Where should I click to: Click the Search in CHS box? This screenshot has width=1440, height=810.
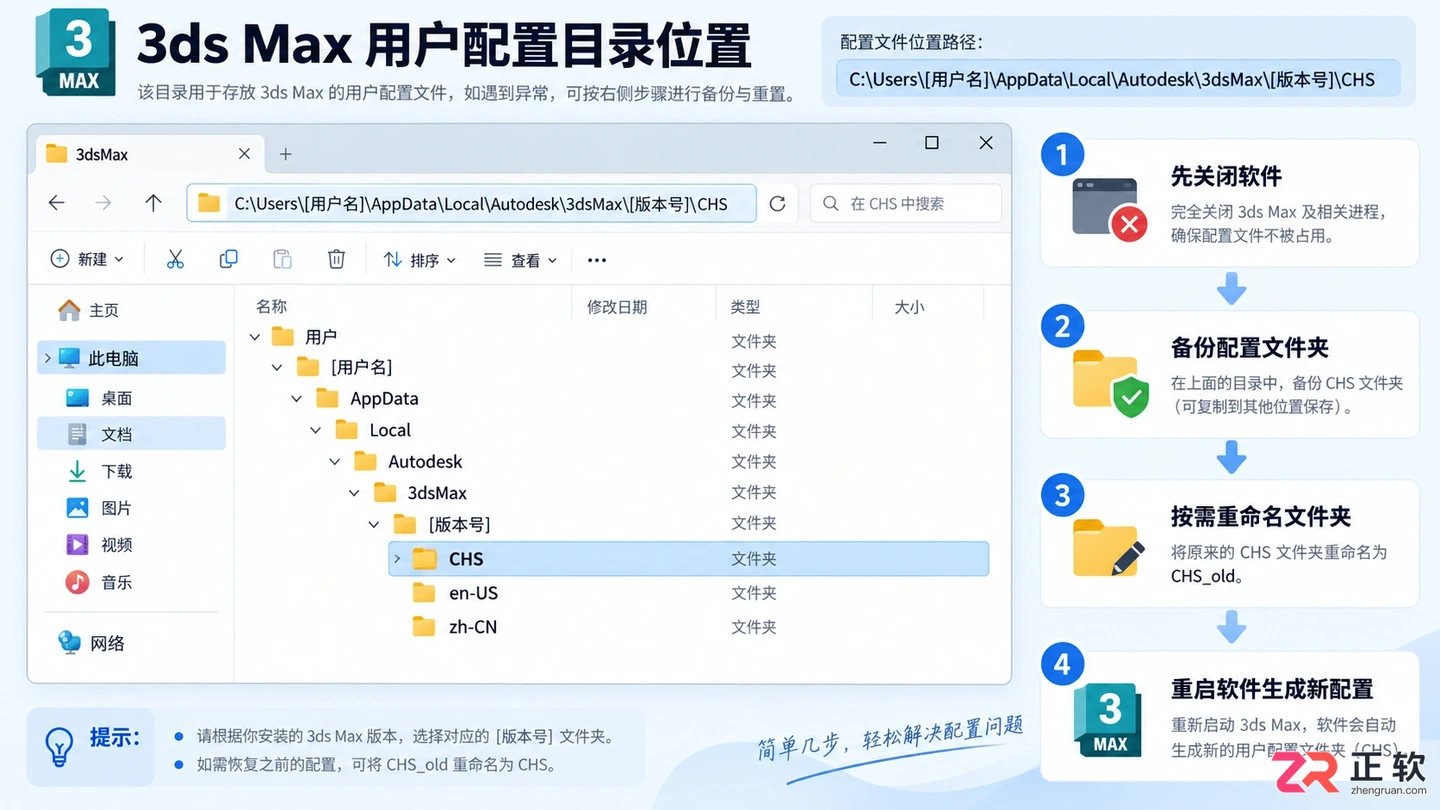click(x=906, y=204)
